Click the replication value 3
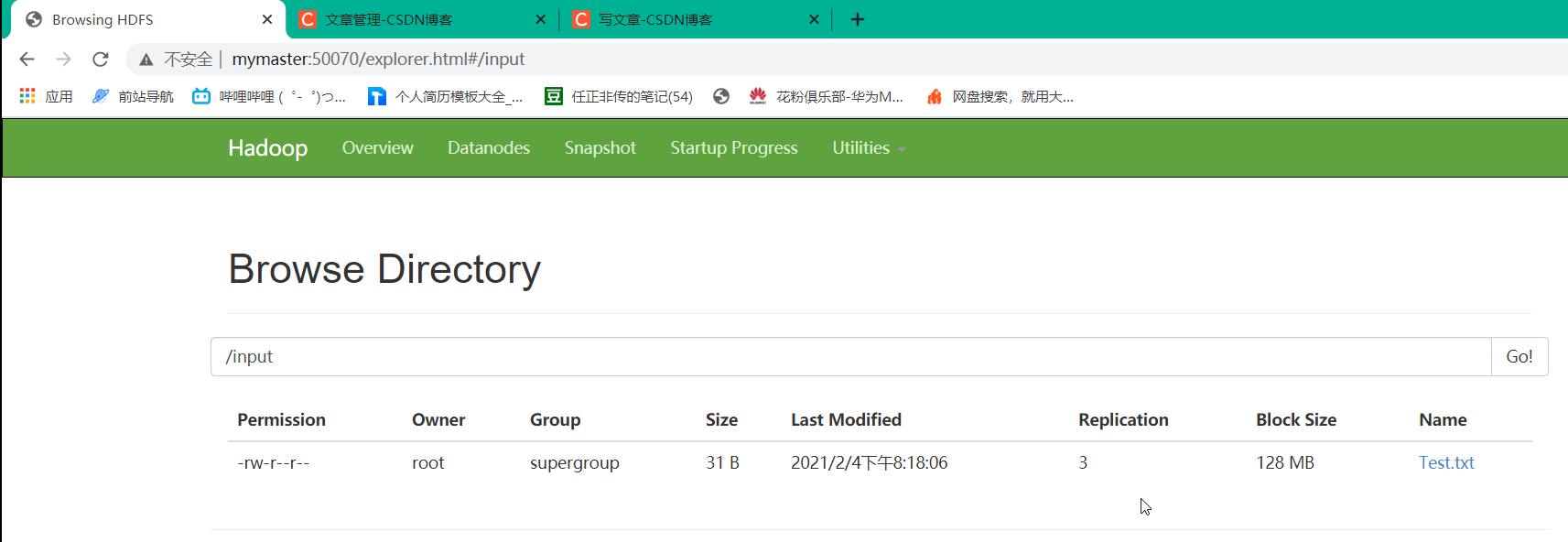Viewport: 1568px width, 542px height. tap(1083, 463)
